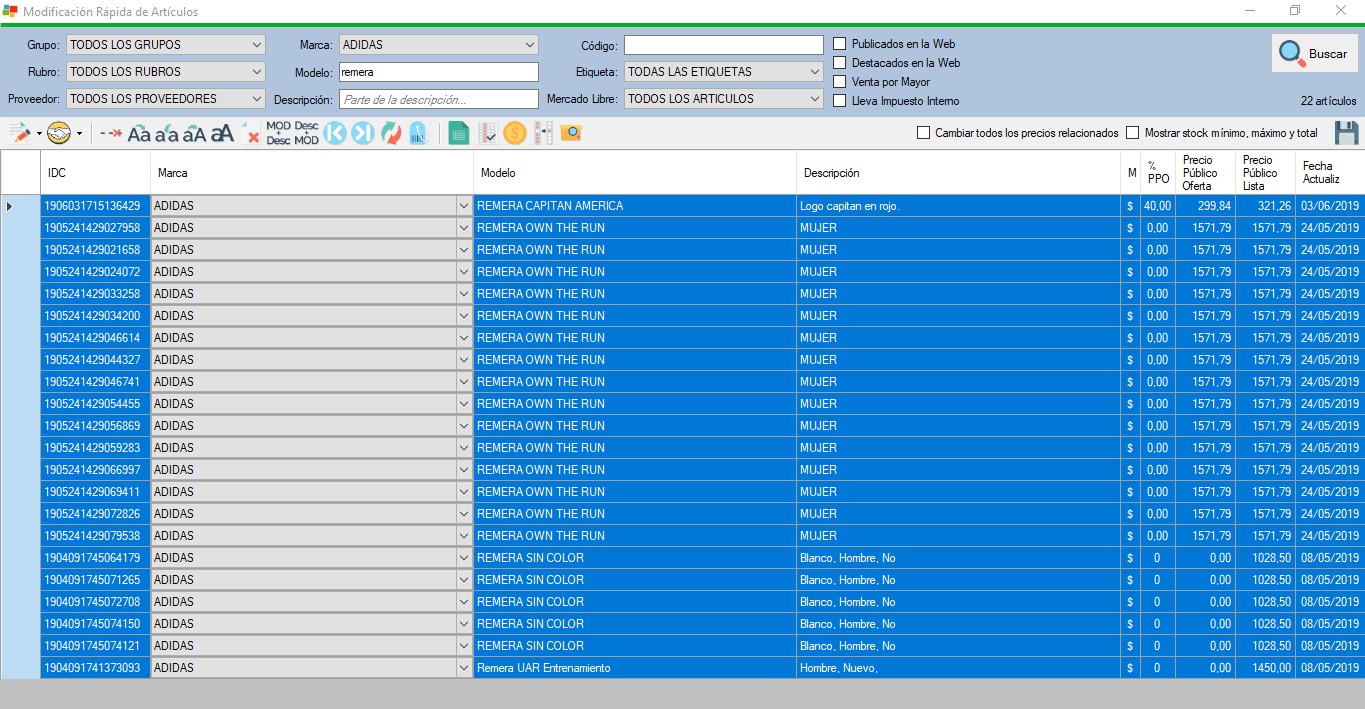Apply the first 'Aa' capitalization icon
This screenshot has width=1365, height=709.
point(139,133)
